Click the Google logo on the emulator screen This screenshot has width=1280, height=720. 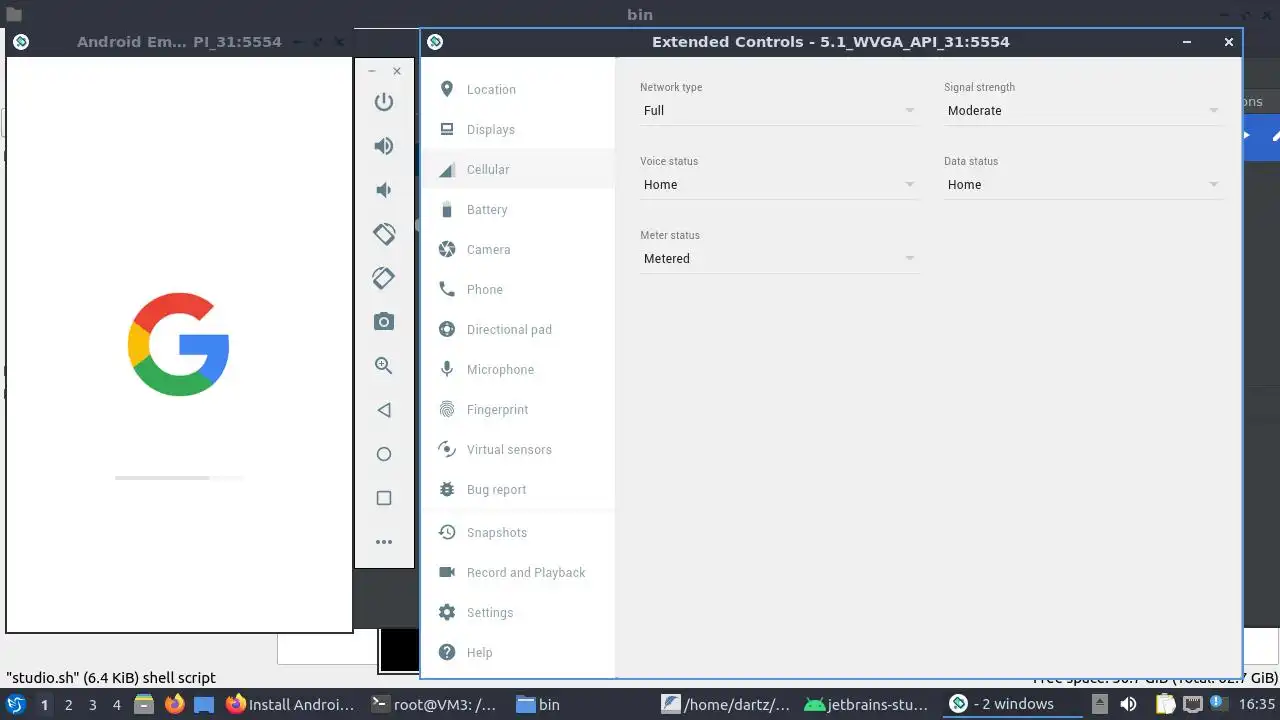[x=179, y=344]
